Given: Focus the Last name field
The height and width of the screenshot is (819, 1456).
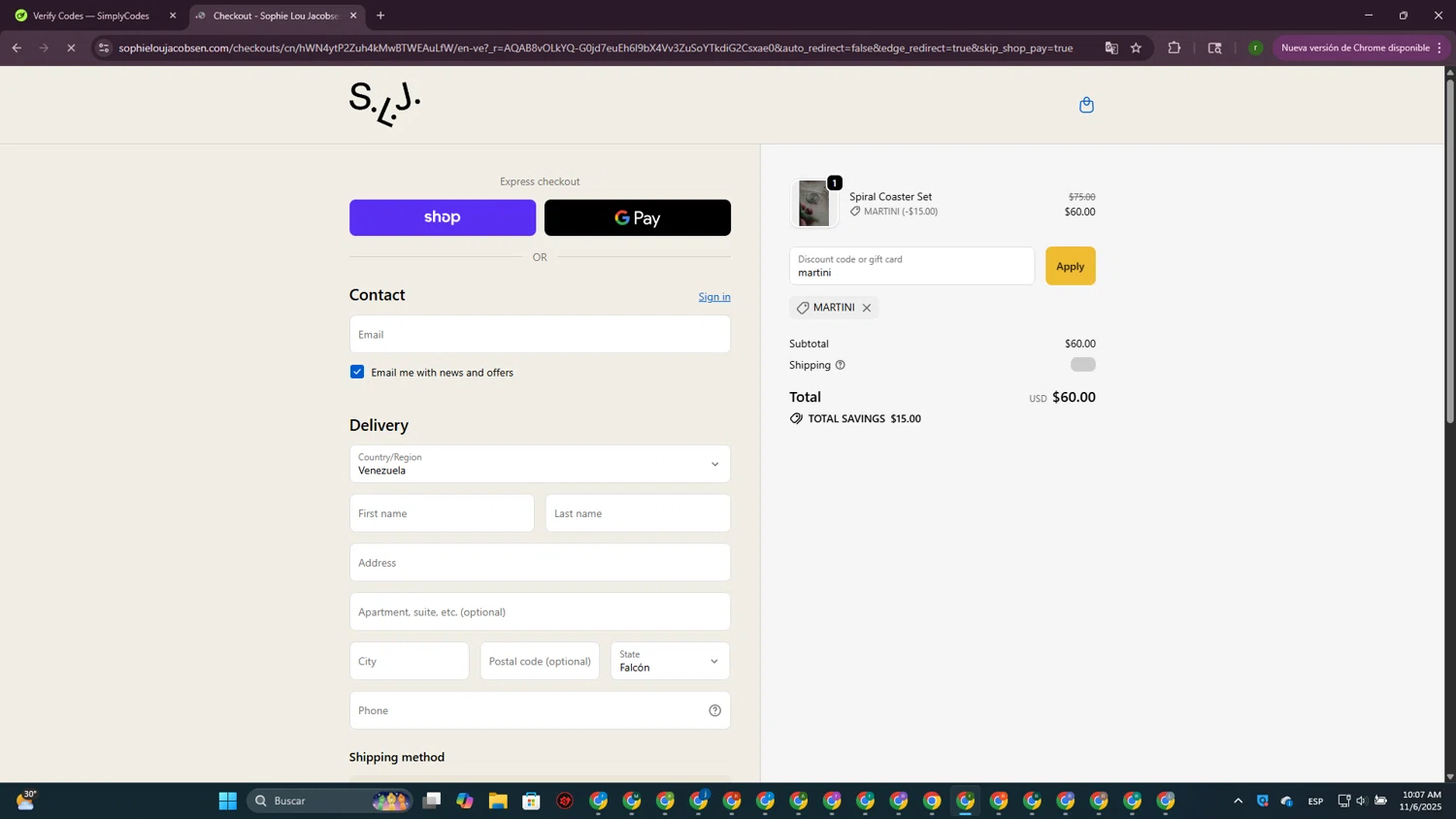Looking at the screenshot, I should pyautogui.click(x=638, y=513).
